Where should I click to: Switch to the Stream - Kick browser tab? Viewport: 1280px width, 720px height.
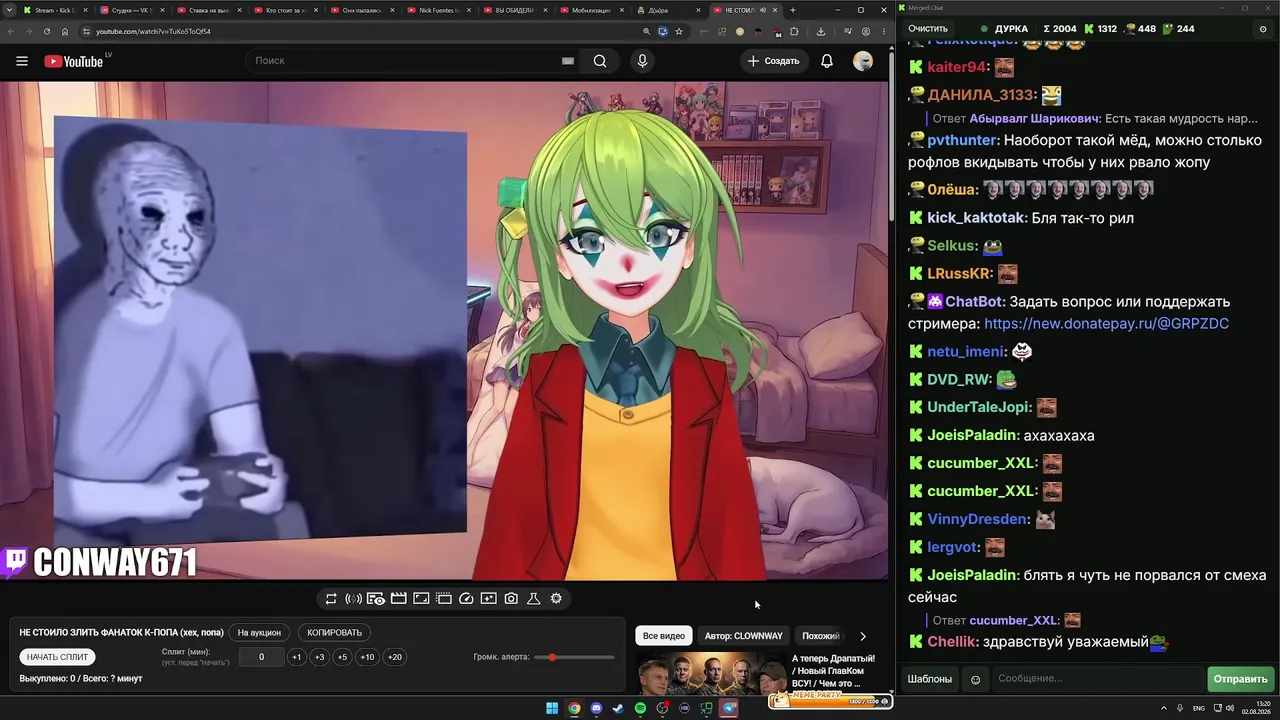tap(55, 10)
